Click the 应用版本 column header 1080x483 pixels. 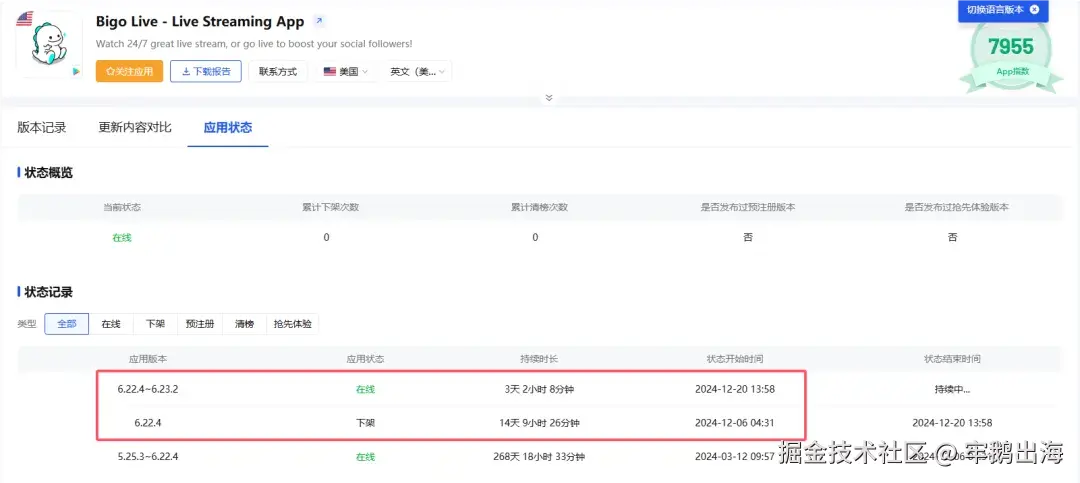[148, 359]
